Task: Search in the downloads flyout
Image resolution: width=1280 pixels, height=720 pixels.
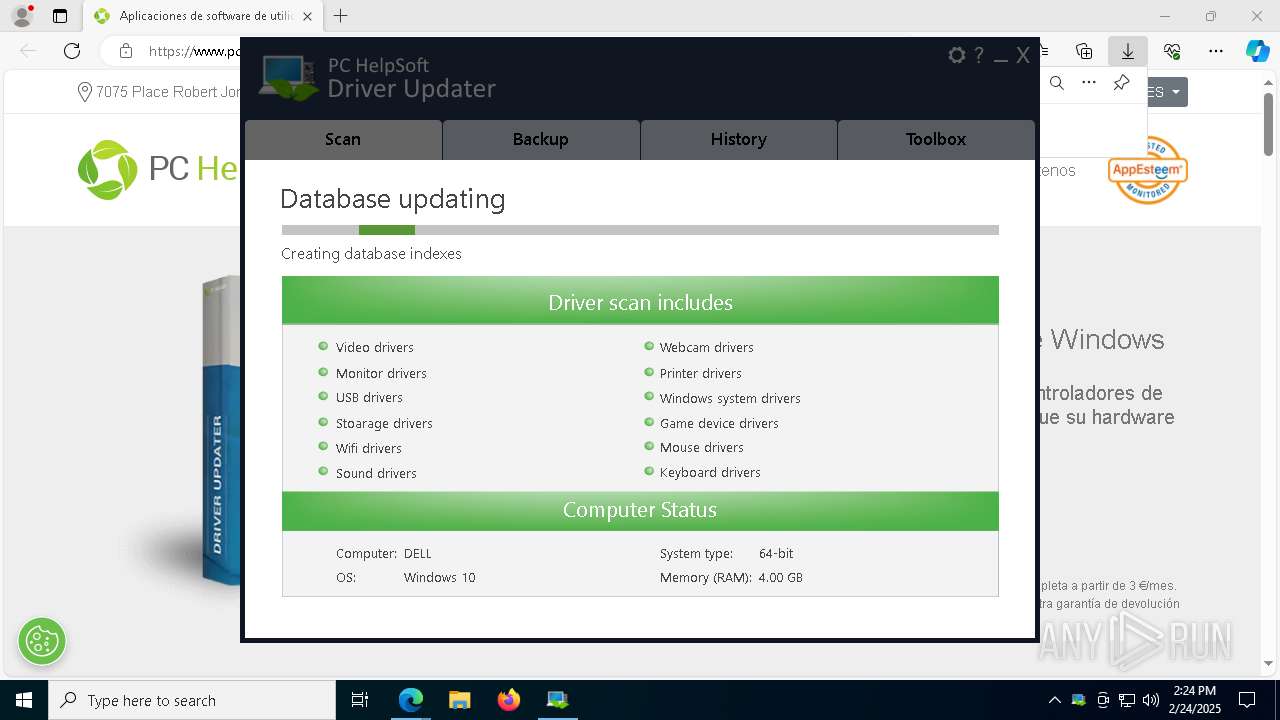Action: pos(1057,83)
